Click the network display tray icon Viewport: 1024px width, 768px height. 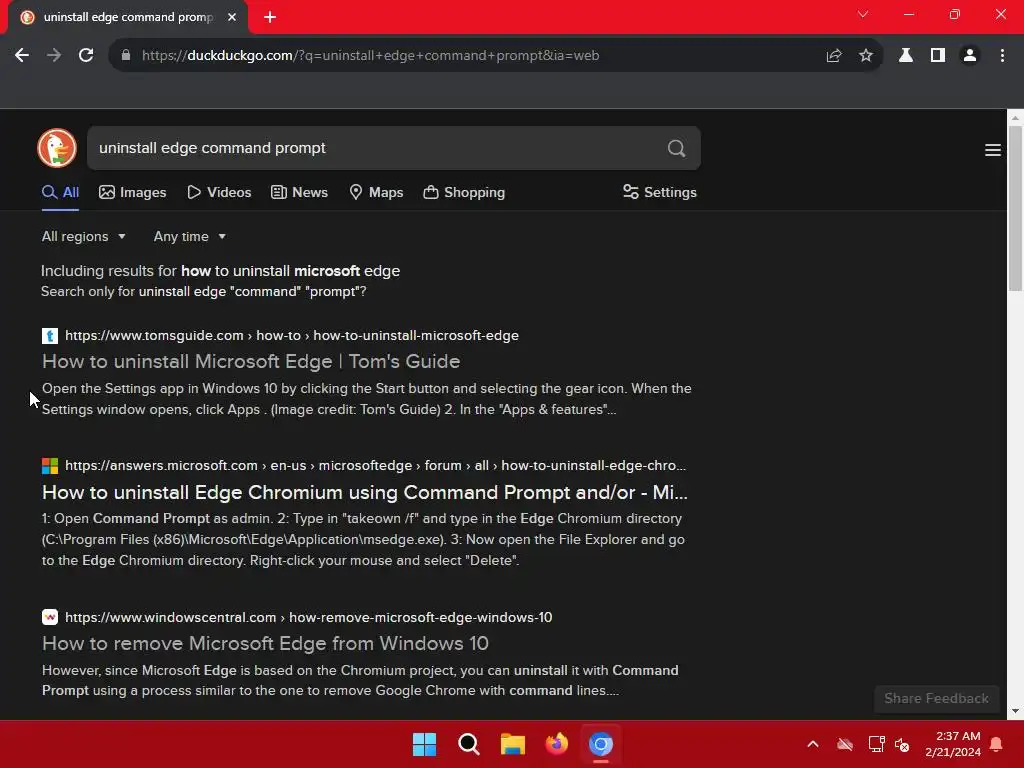pos(876,744)
